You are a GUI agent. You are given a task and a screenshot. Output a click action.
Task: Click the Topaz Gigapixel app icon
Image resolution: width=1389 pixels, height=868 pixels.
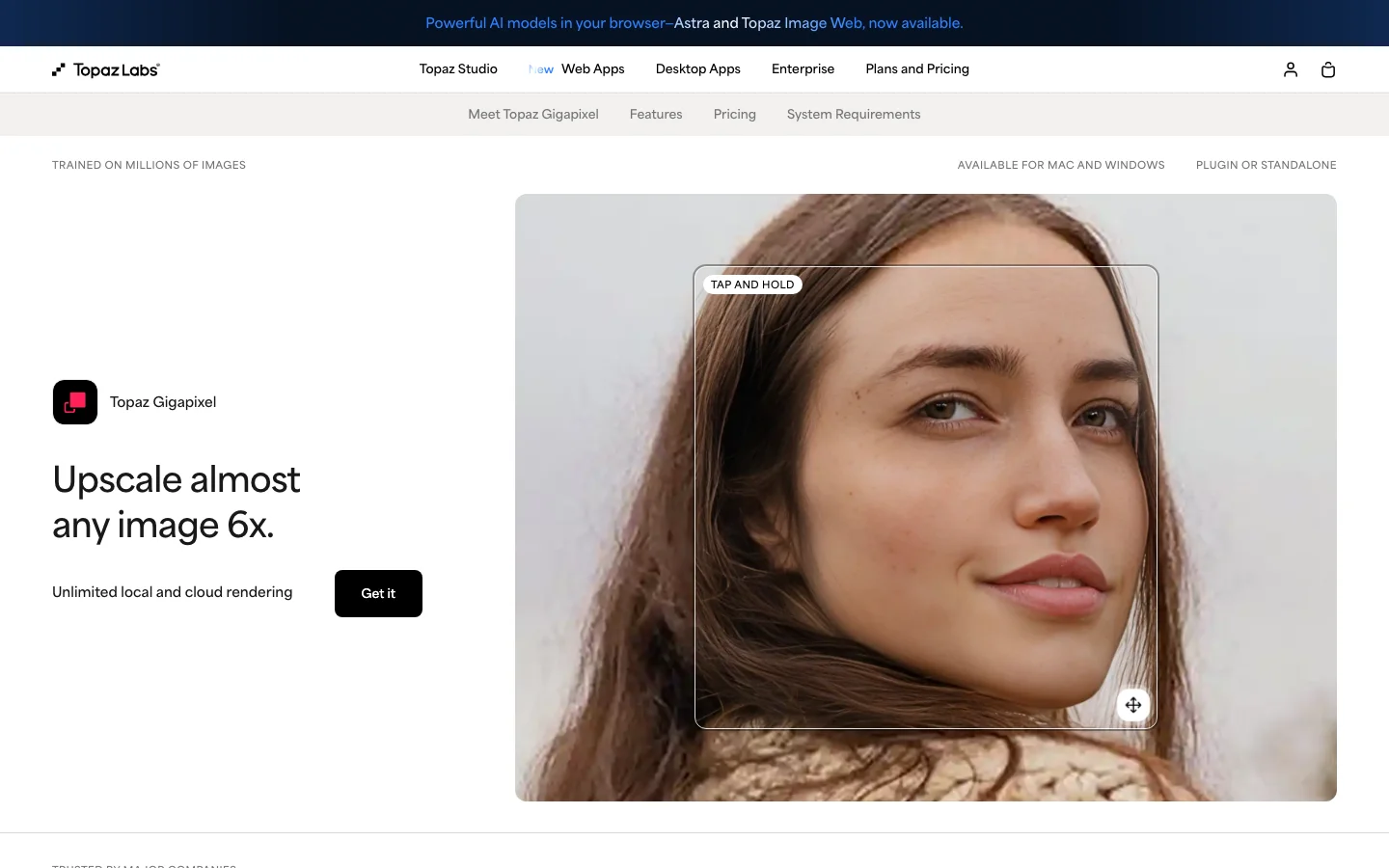coord(75,402)
